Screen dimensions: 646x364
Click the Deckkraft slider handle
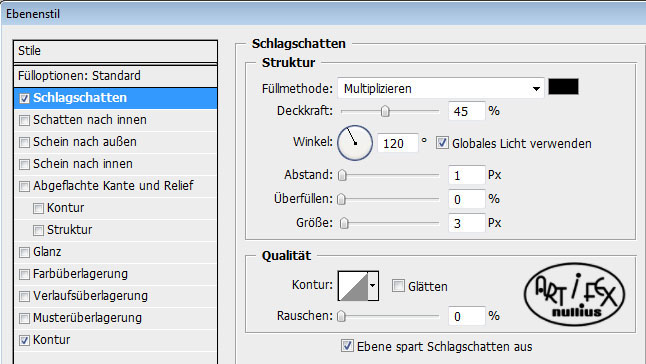coord(385,111)
